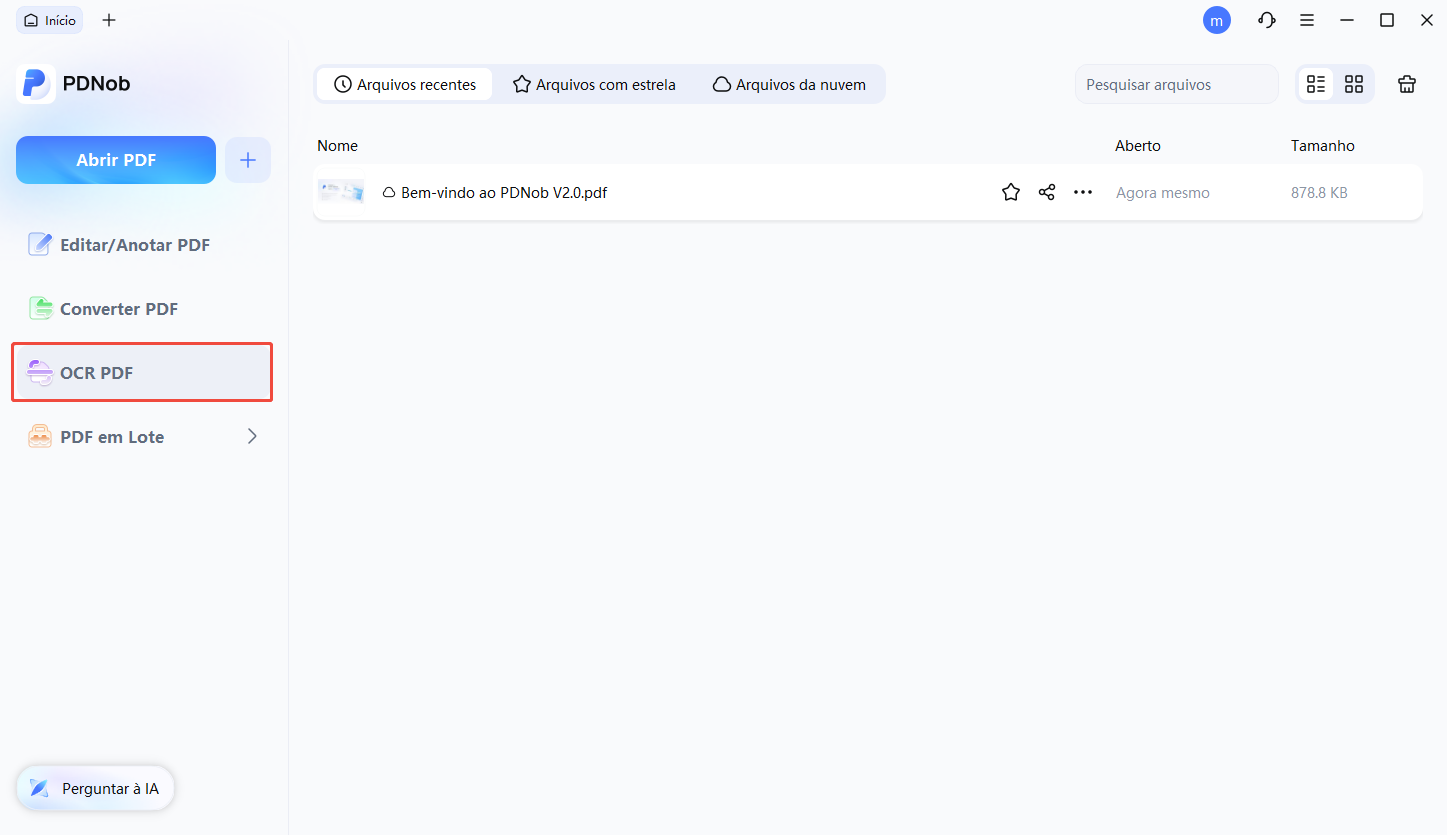The image size is (1447, 835).
Task: Switch to Arquivos da nuvem tab
Action: (x=789, y=85)
